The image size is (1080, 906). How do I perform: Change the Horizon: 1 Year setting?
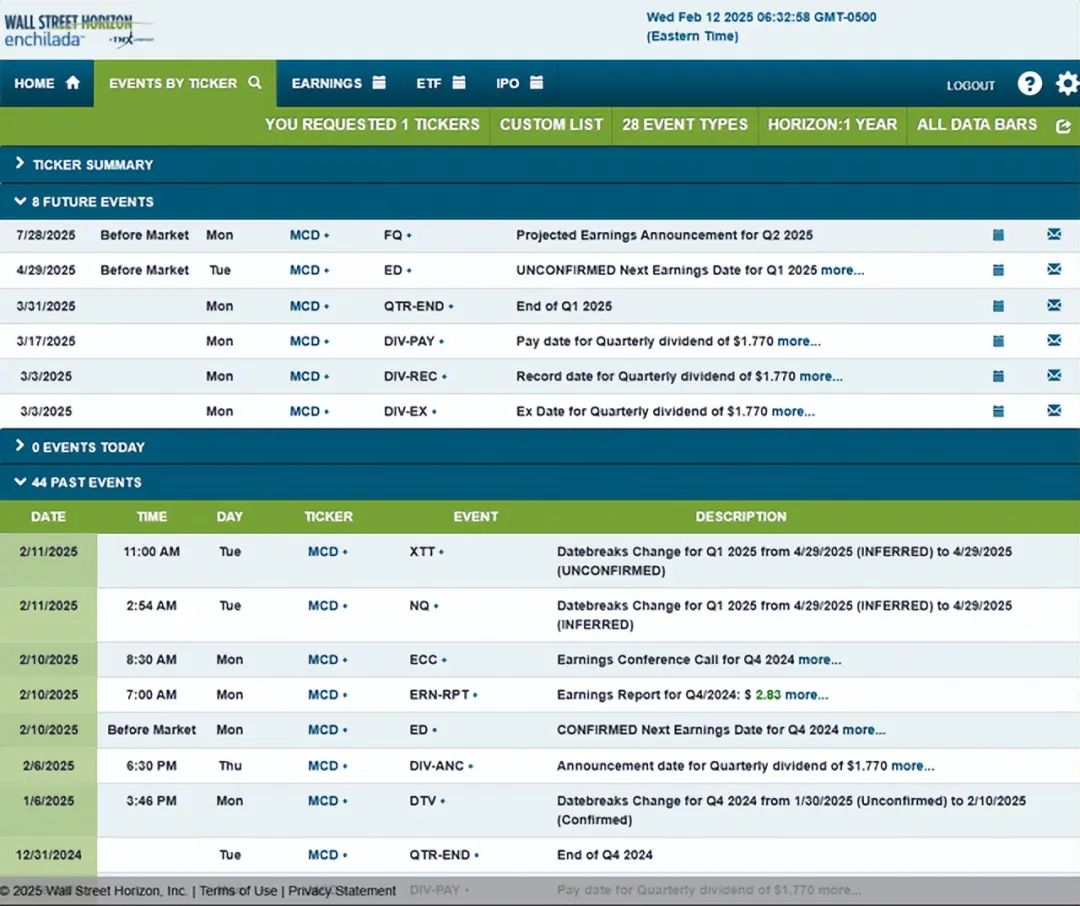pyautogui.click(x=832, y=125)
